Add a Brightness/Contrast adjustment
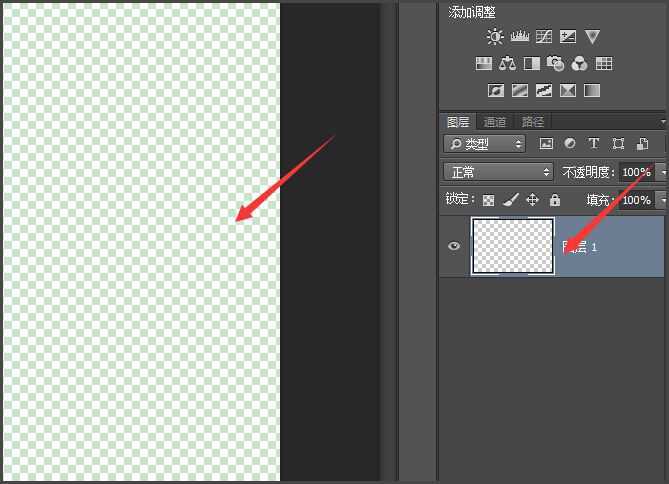This screenshot has width=669, height=484. tap(495, 37)
